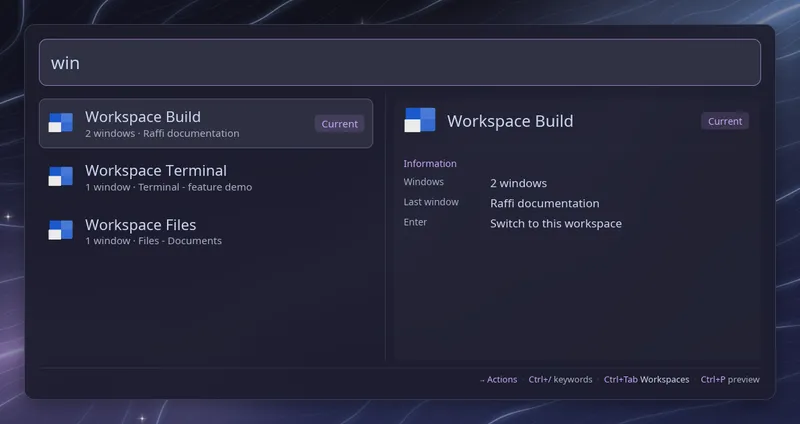Click '2 windows · Raffi documentation' subtitle

162,134
